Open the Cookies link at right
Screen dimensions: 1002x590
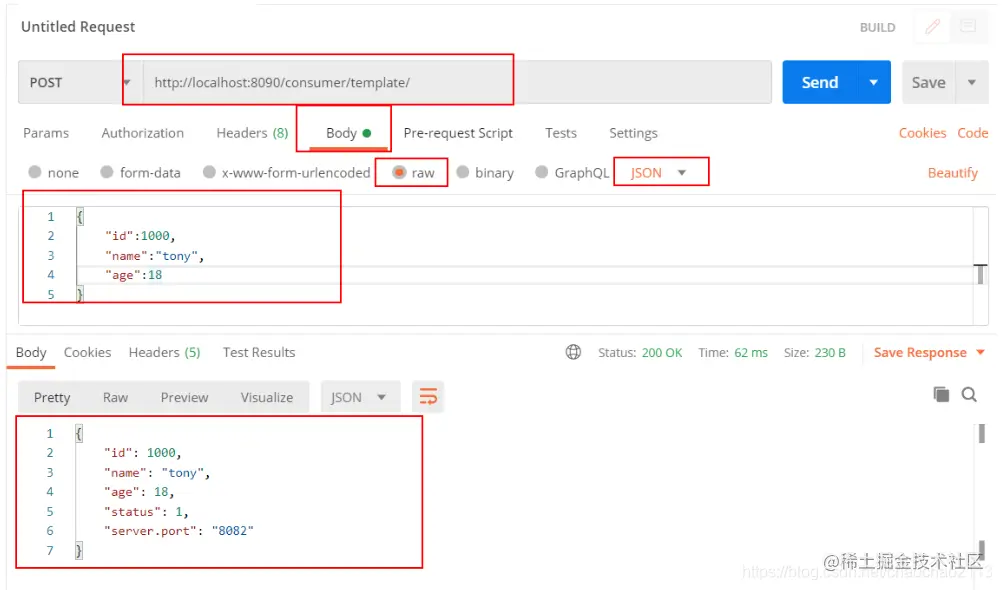coord(922,133)
